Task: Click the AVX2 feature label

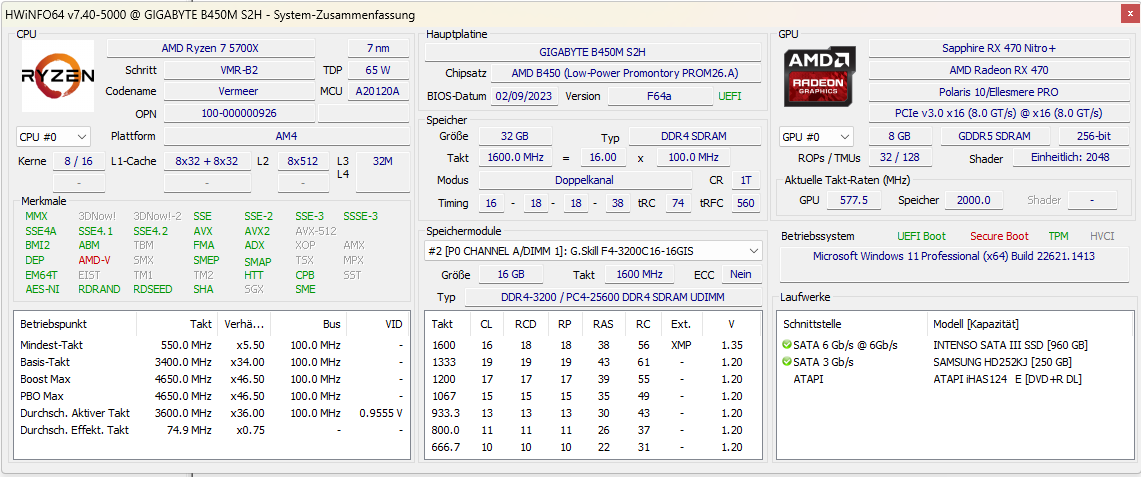Action: click(257, 231)
